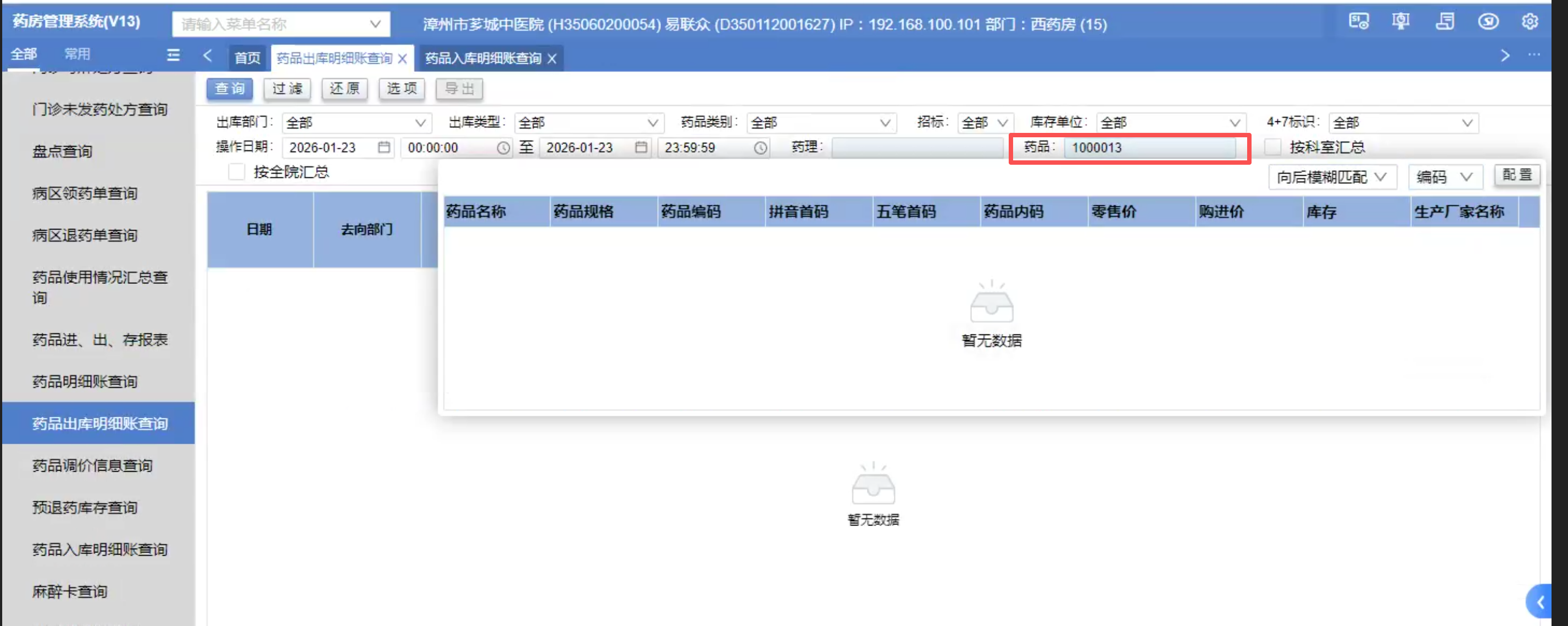
Task: Switch to the 药品入库明细账查询 tab
Action: point(483,58)
